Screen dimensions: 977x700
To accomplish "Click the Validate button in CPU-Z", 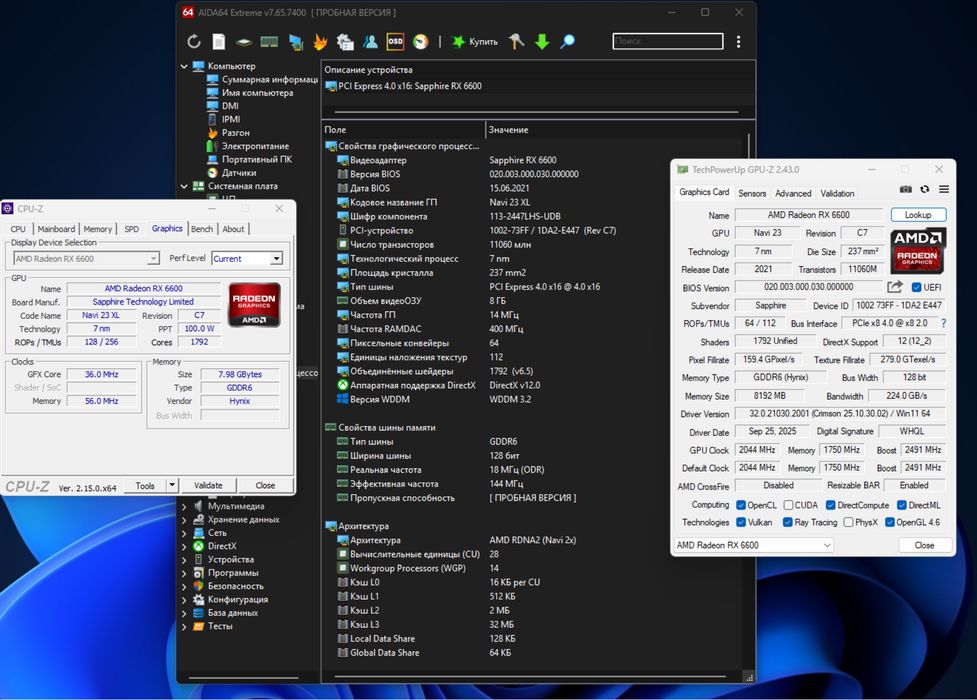I will (x=208, y=486).
